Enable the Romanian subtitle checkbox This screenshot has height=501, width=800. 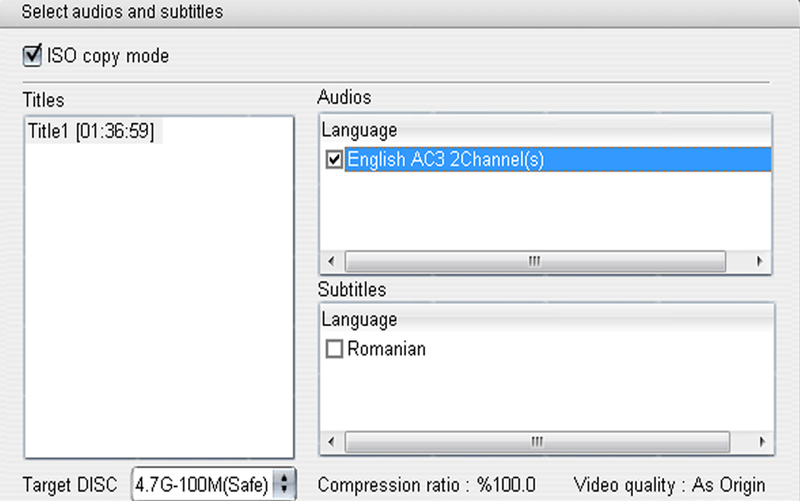[x=334, y=349]
